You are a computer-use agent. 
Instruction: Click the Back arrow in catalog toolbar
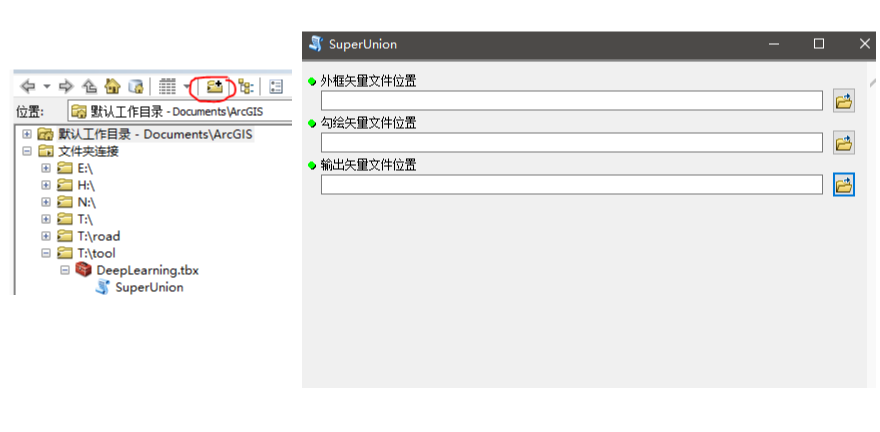point(28,87)
